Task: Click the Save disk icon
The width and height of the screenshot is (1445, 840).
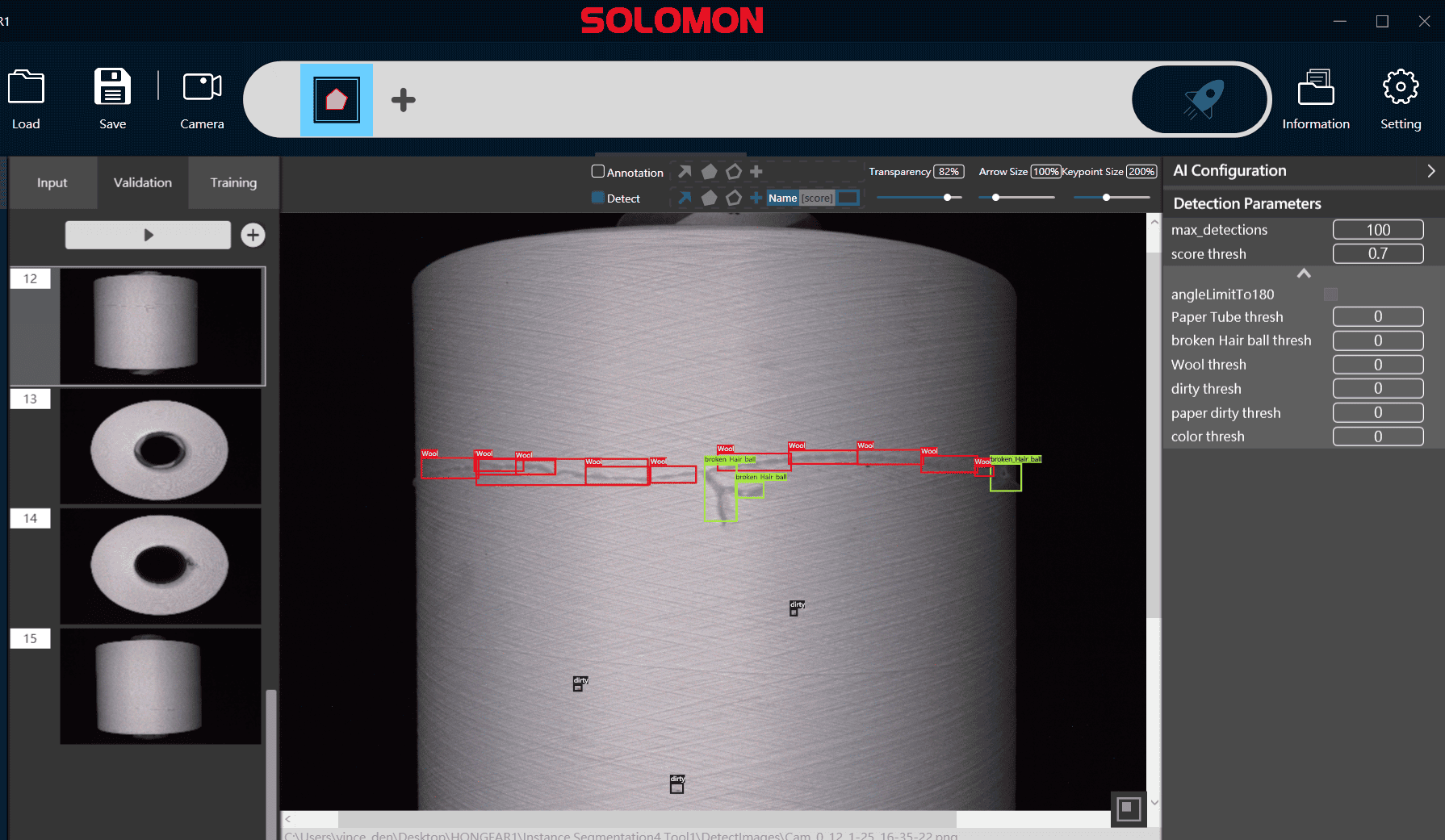Action: (112, 87)
